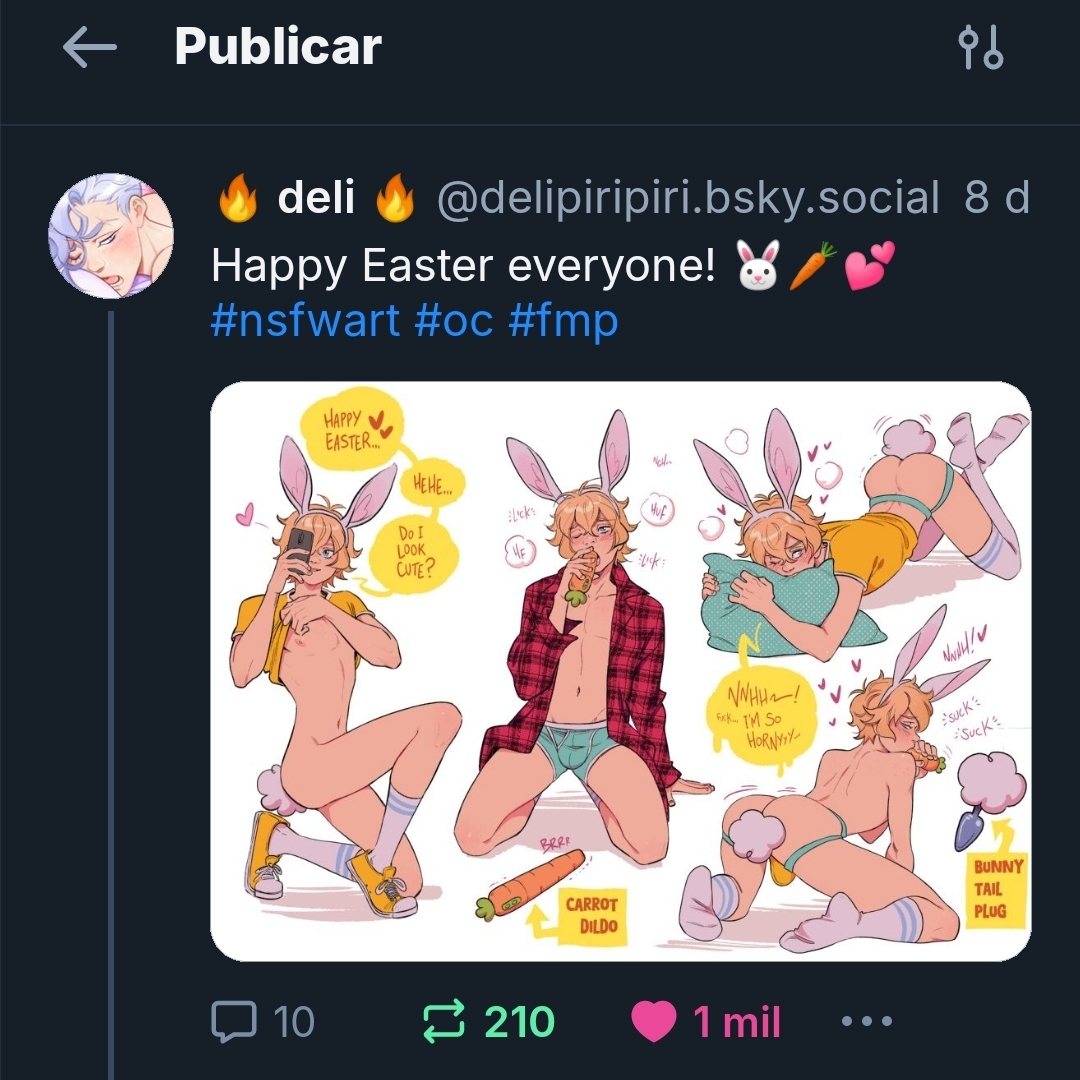Tap the deli display name
This screenshot has width=1080, height=1080.
316,198
